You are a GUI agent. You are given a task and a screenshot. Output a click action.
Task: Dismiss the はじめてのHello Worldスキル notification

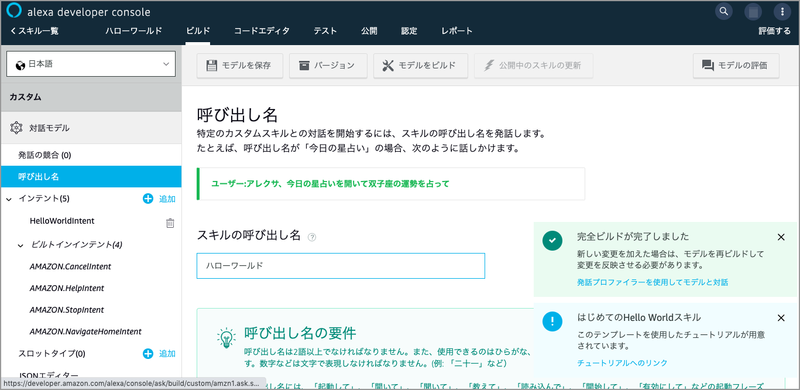tap(781, 318)
